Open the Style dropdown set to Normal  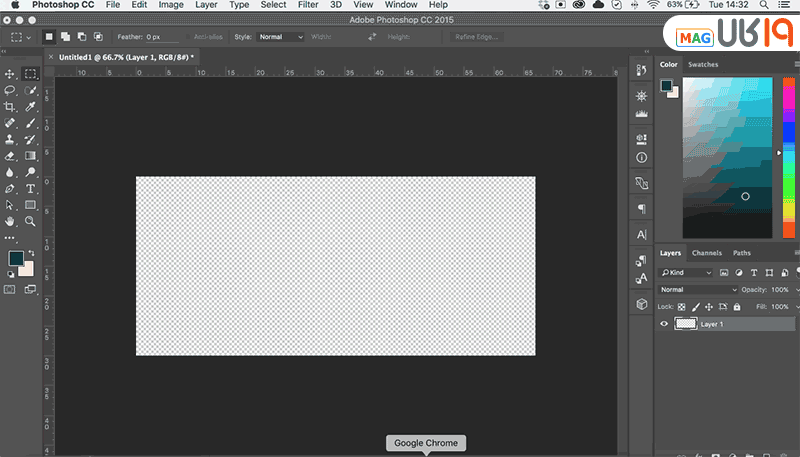(280, 37)
